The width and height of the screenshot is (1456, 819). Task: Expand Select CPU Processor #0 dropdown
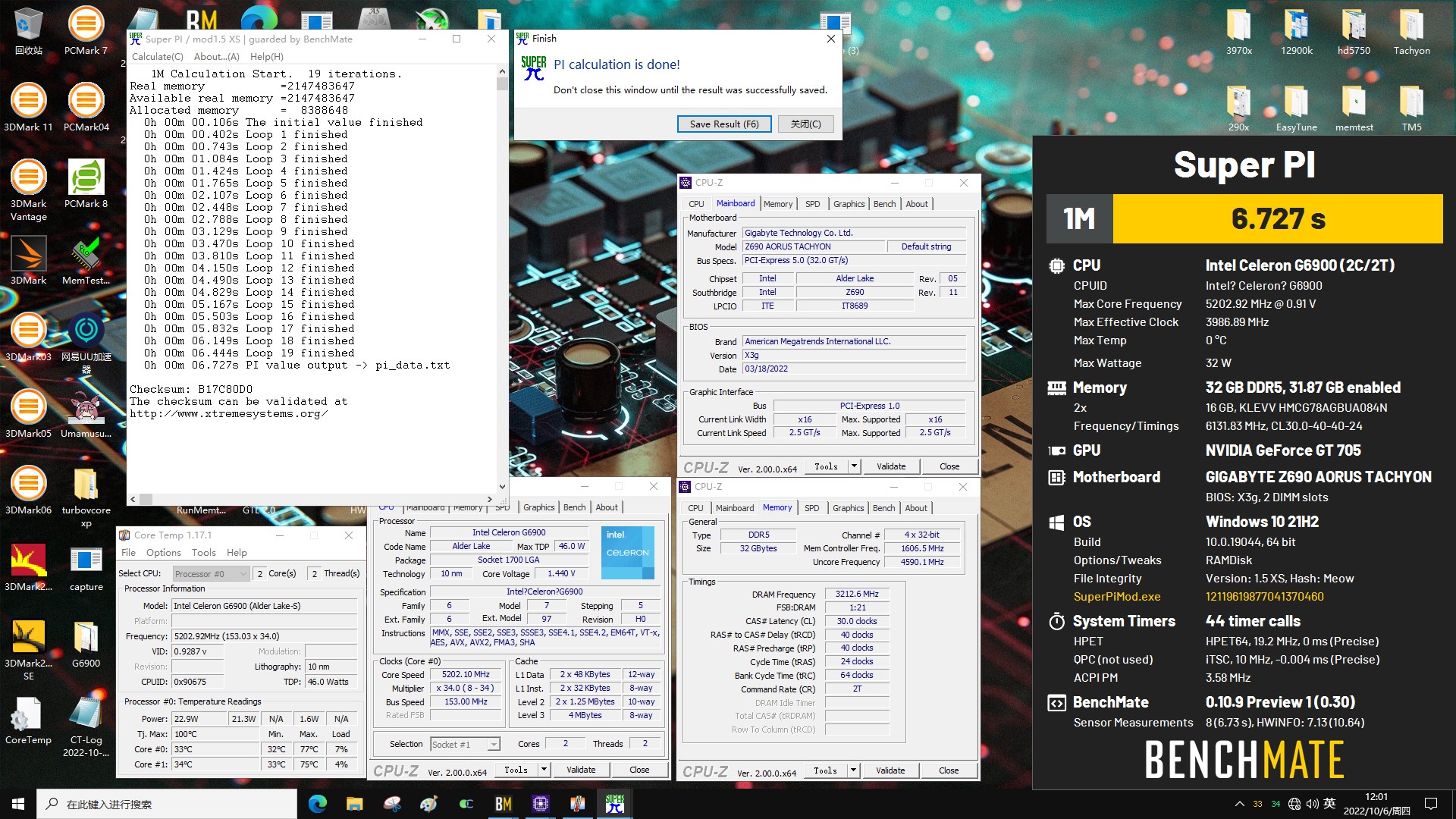point(211,574)
